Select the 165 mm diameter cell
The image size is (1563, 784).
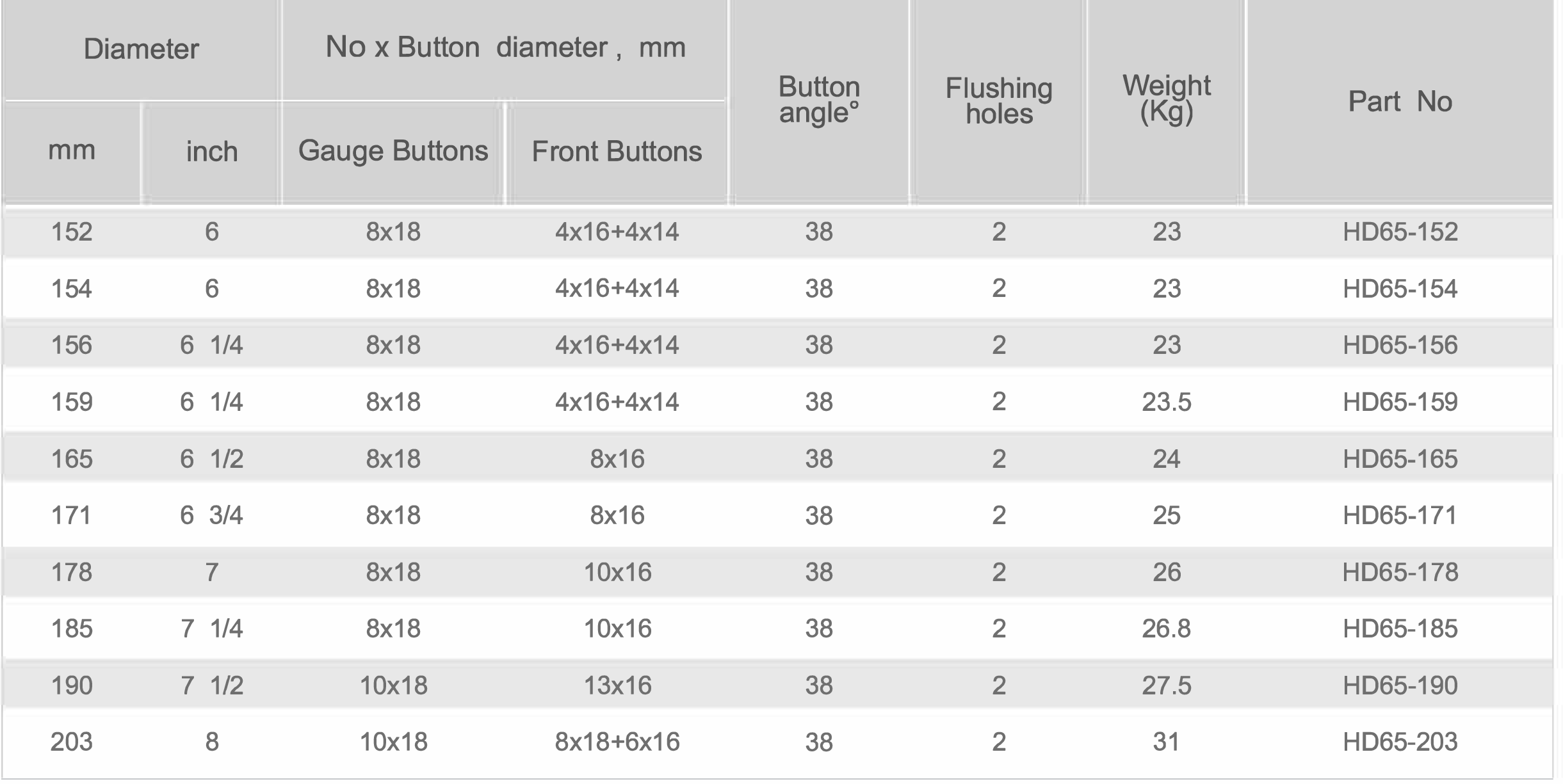coord(71,459)
